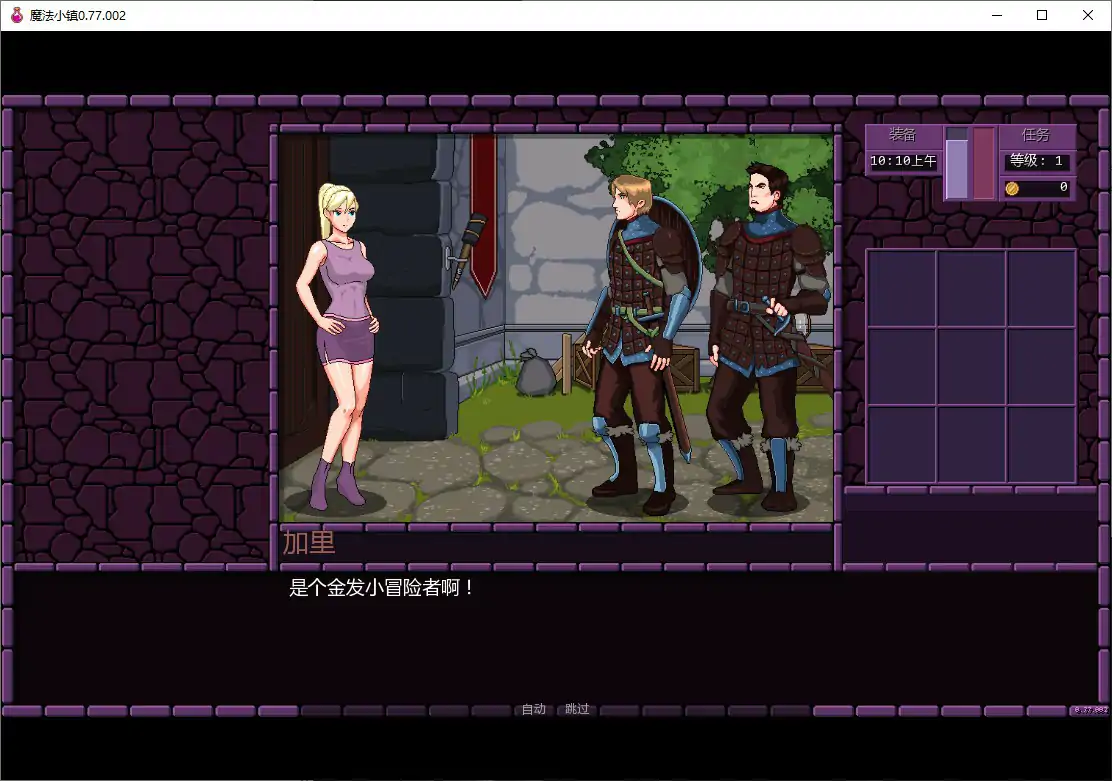The width and height of the screenshot is (1112, 781).
Task: Click the magic potion app icon in title bar
Action: click(x=16, y=15)
